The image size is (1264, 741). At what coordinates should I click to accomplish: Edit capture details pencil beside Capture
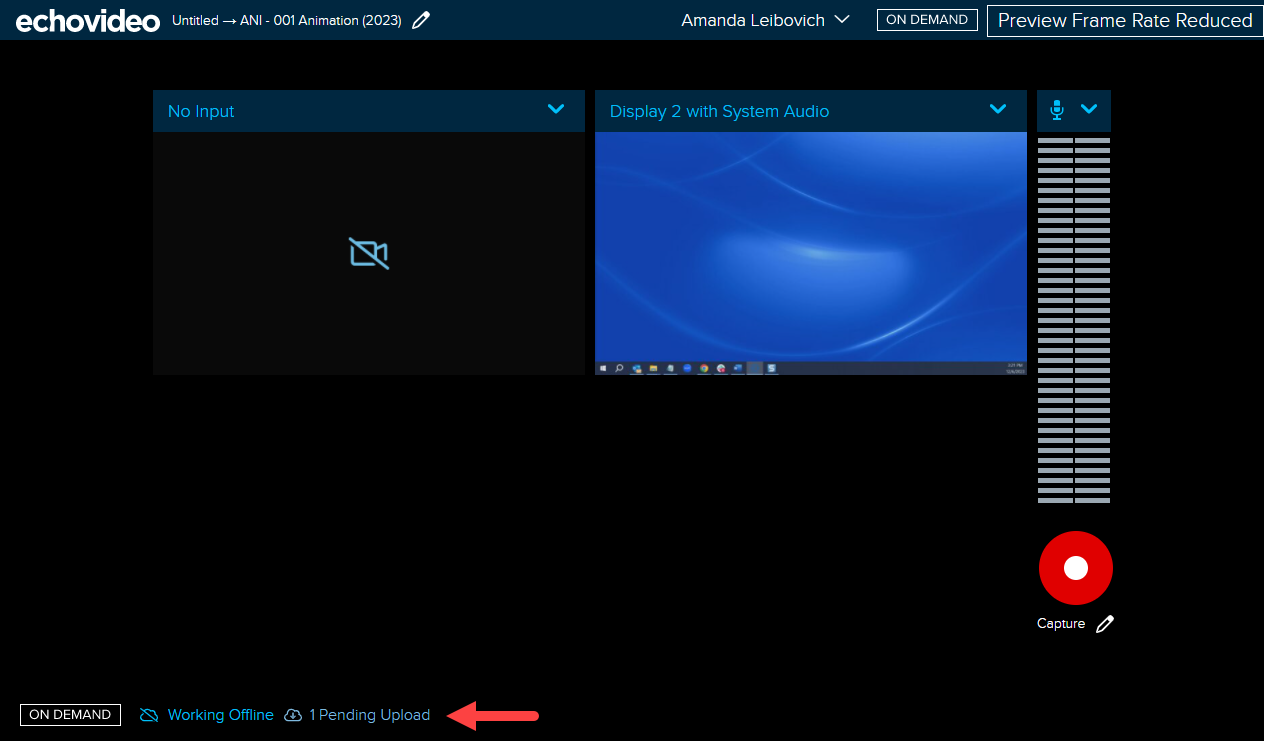click(1104, 624)
